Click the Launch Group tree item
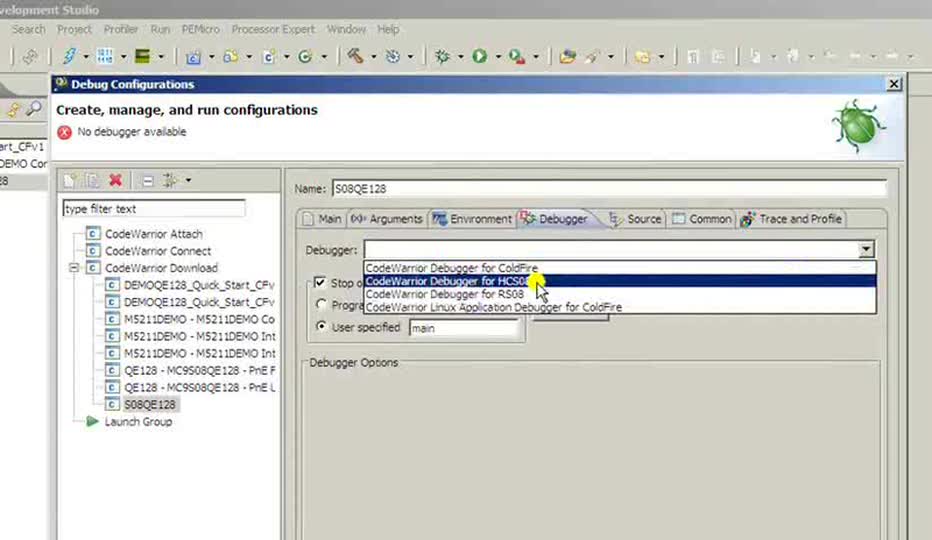The width and height of the screenshot is (932, 540). coord(138,422)
